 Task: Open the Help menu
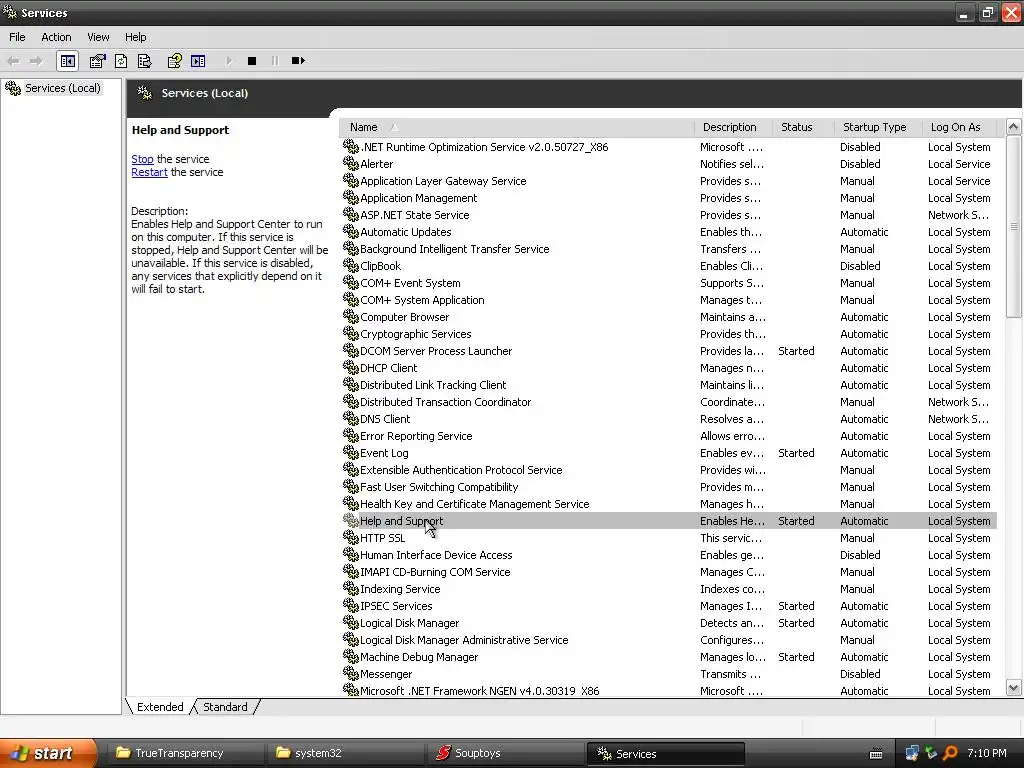coord(135,37)
